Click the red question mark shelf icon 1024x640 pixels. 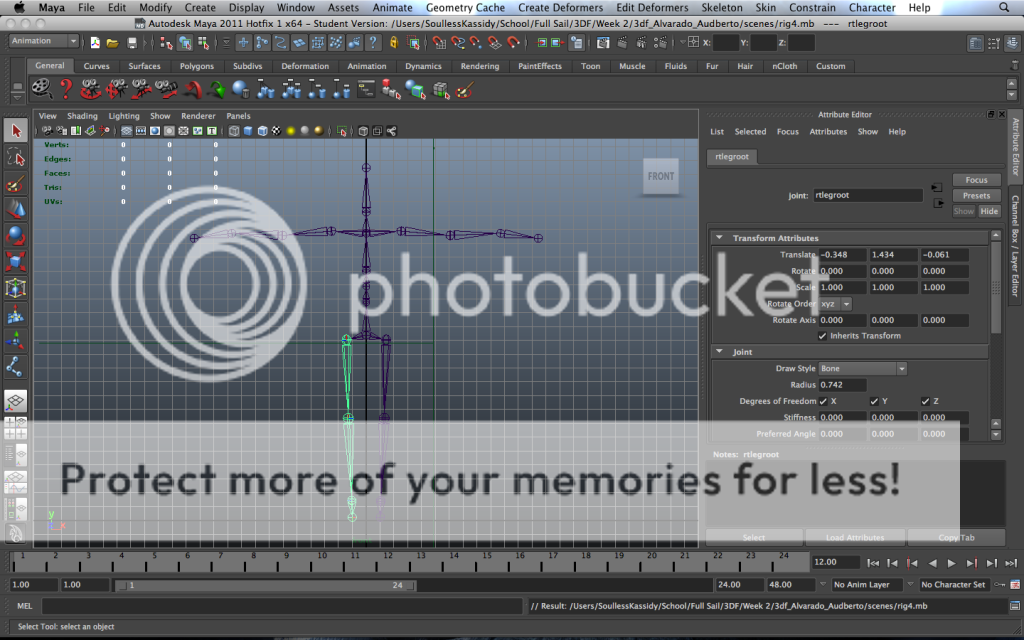coord(65,90)
